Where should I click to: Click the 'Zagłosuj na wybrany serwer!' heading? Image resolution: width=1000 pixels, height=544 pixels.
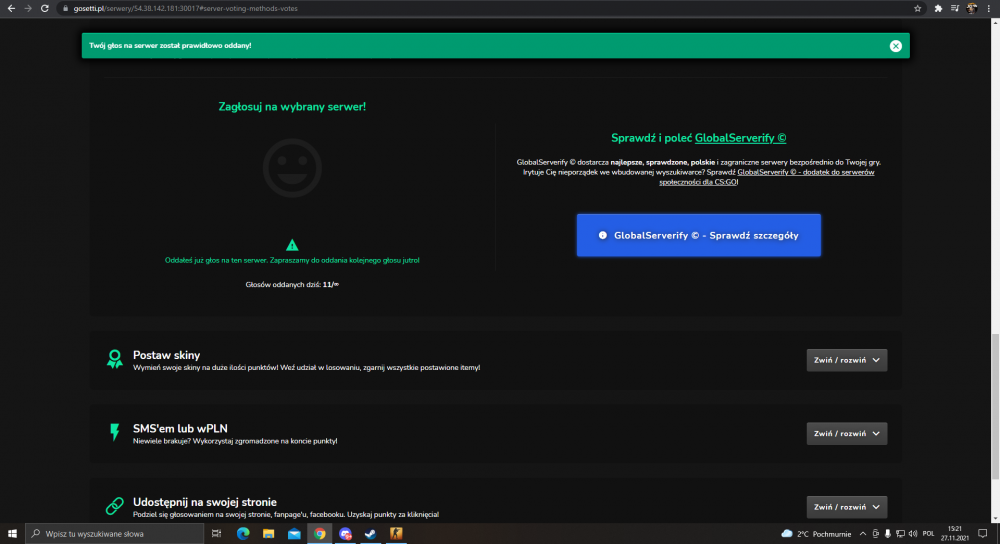click(x=292, y=107)
